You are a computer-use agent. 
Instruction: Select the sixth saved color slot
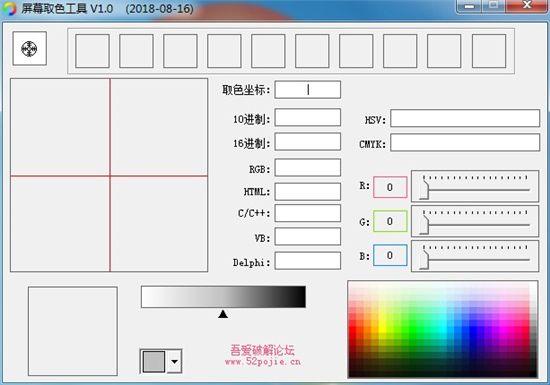312,51
